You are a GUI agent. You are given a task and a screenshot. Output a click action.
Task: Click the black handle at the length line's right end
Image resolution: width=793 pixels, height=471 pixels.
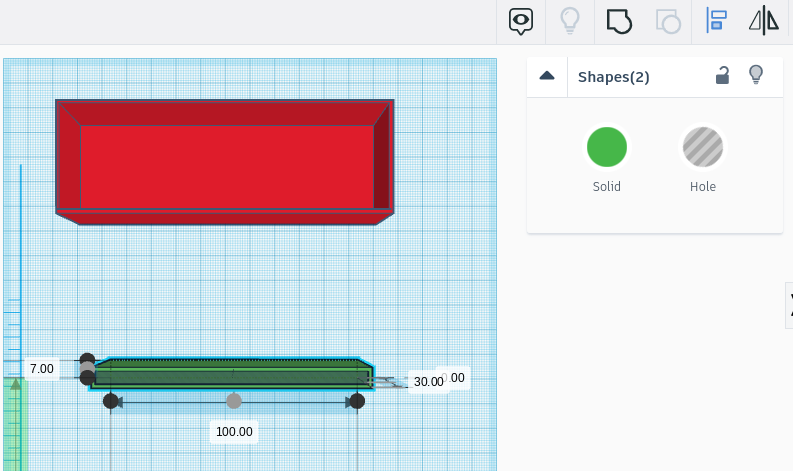coord(357,401)
